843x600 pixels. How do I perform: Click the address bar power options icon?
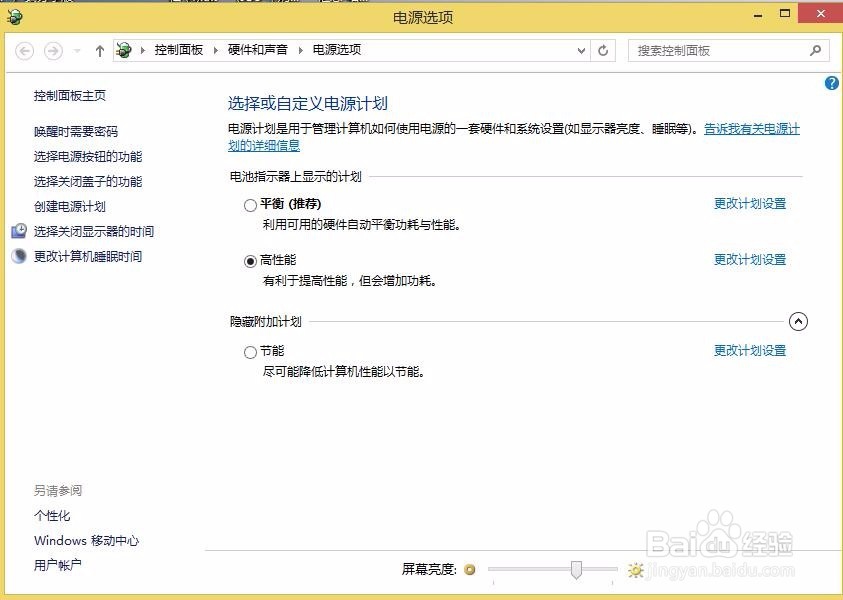(124, 51)
